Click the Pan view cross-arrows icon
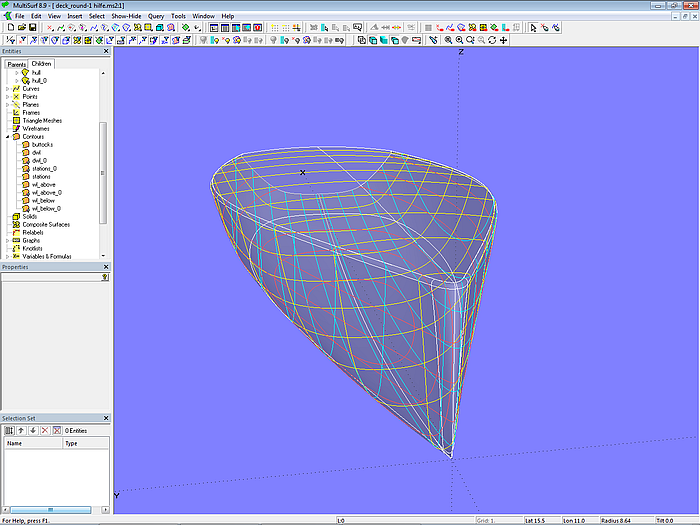The height and width of the screenshot is (525, 700). (x=503, y=40)
